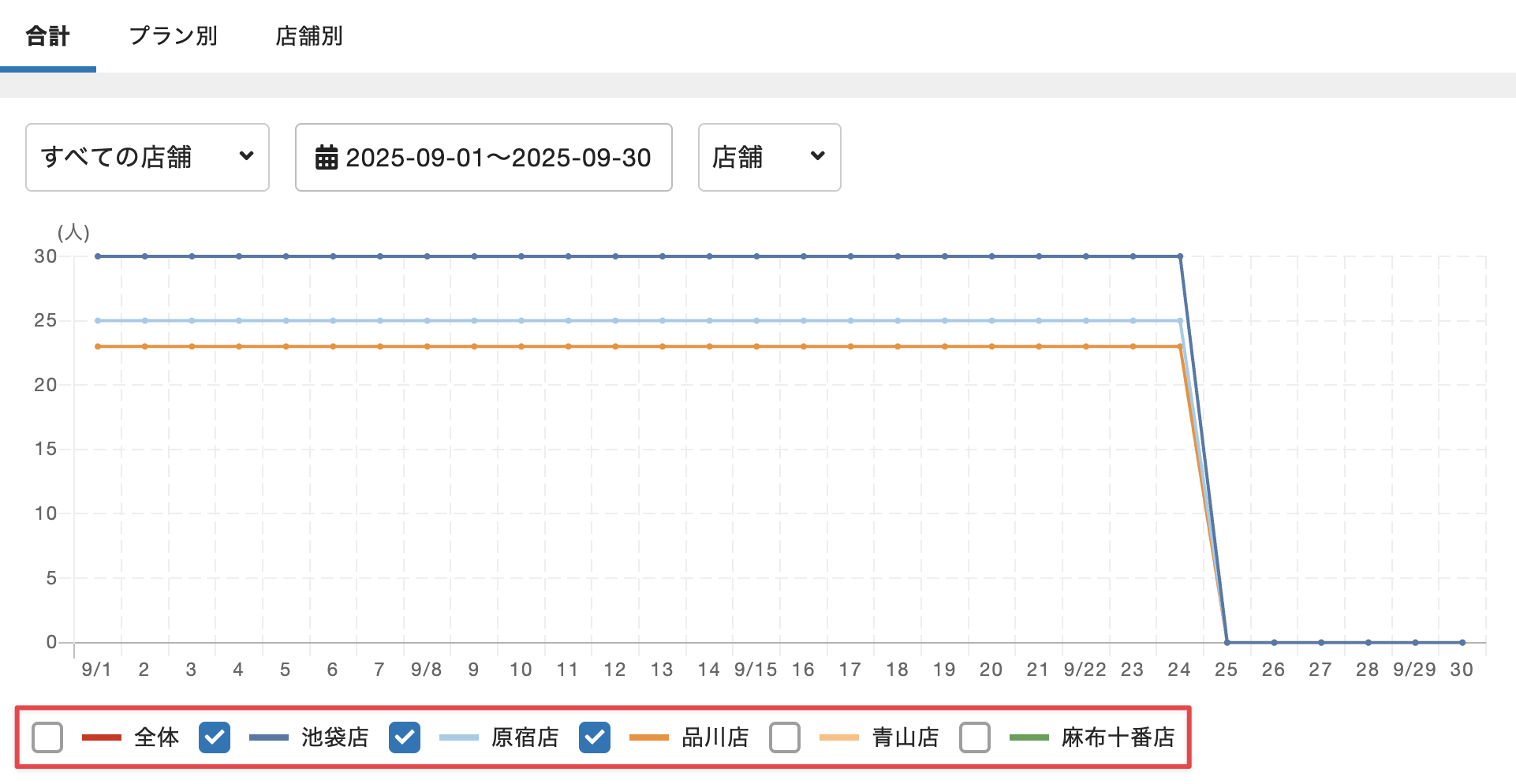Open the 2025-09-01〜2025-09-30 date range picker
The height and width of the screenshot is (784, 1516).
[484, 157]
